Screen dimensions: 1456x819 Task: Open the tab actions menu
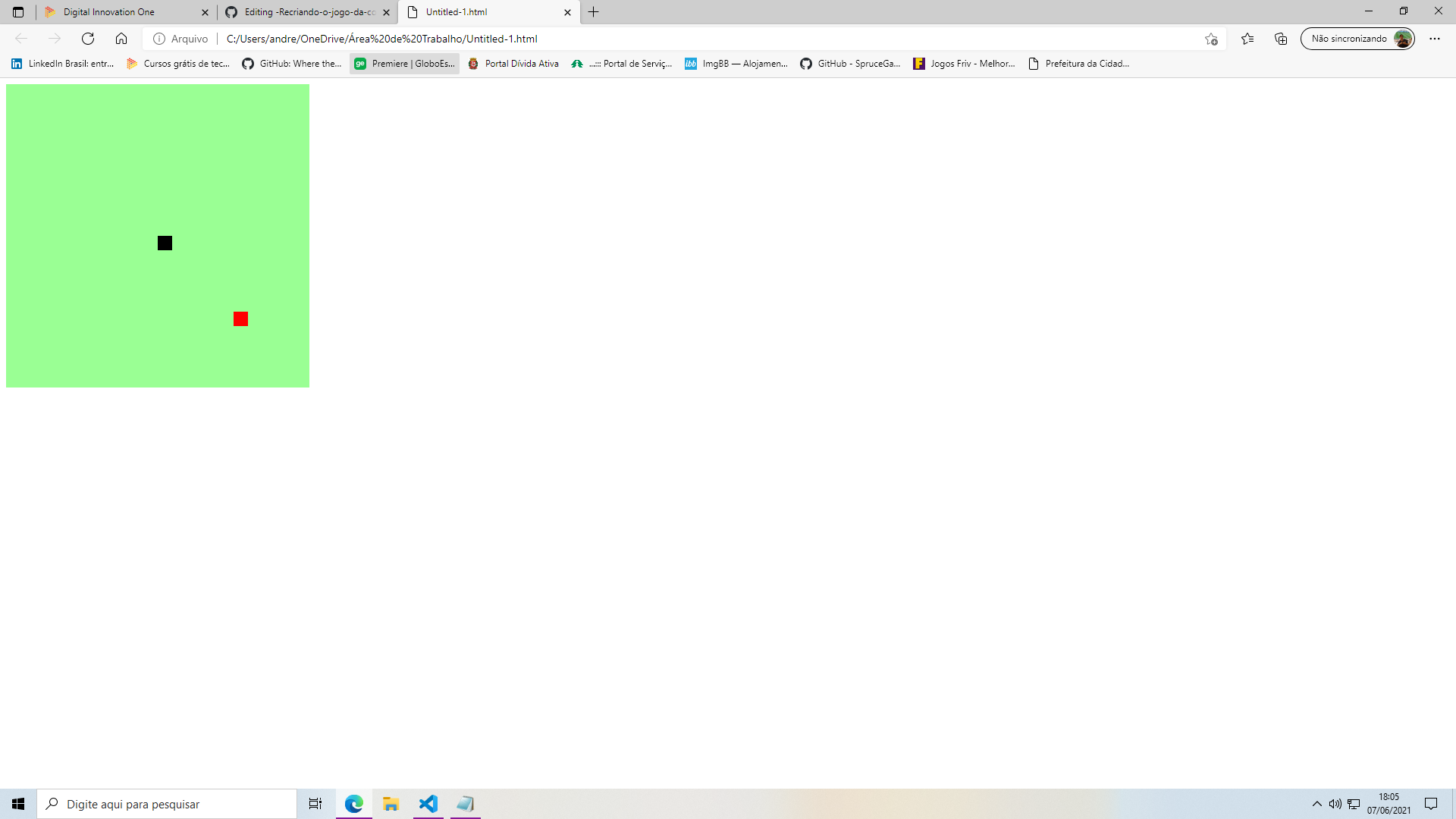point(18,12)
